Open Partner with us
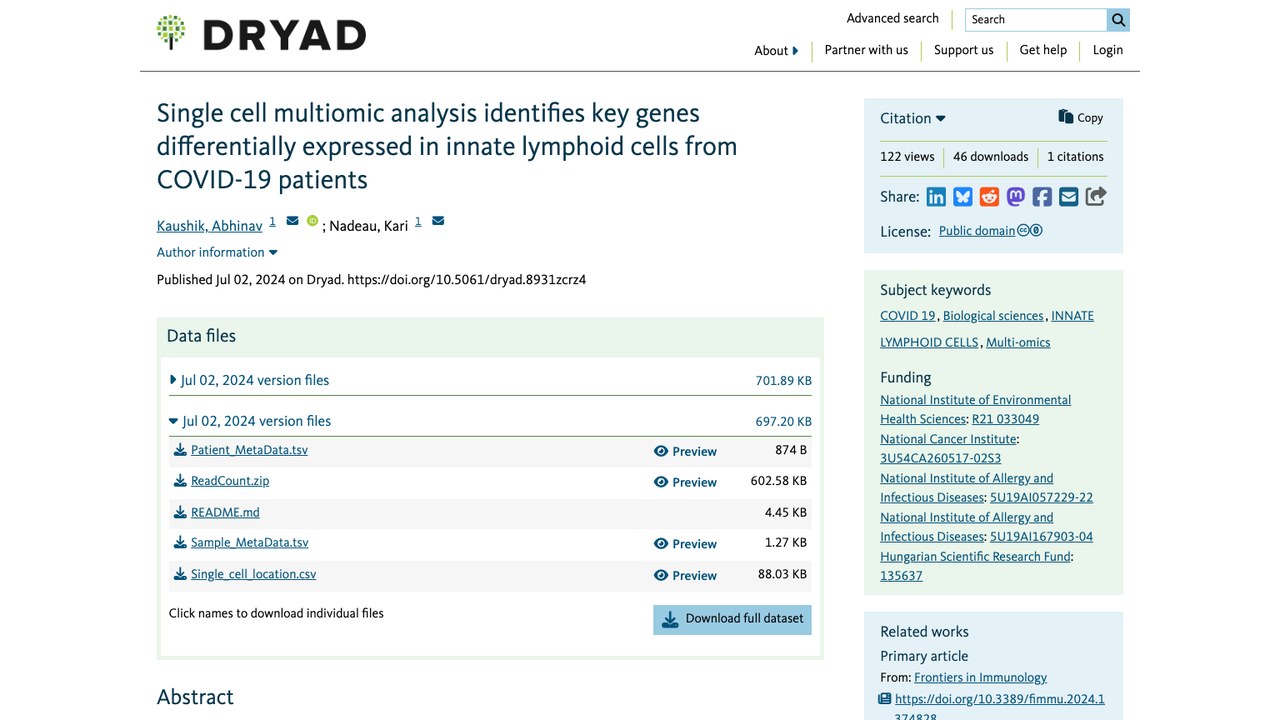1280x720 pixels. pyautogui.click(x=866, y=50)
